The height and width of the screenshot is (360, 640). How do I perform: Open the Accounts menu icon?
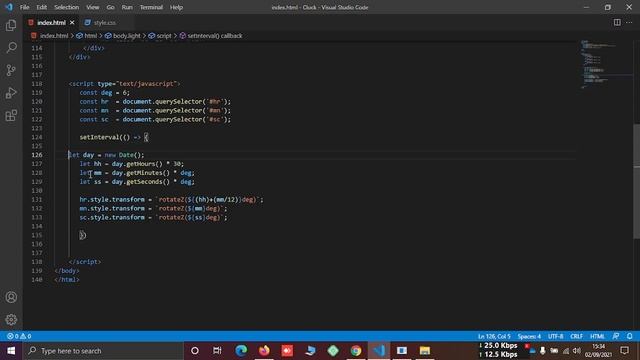(x=11, y=297)
